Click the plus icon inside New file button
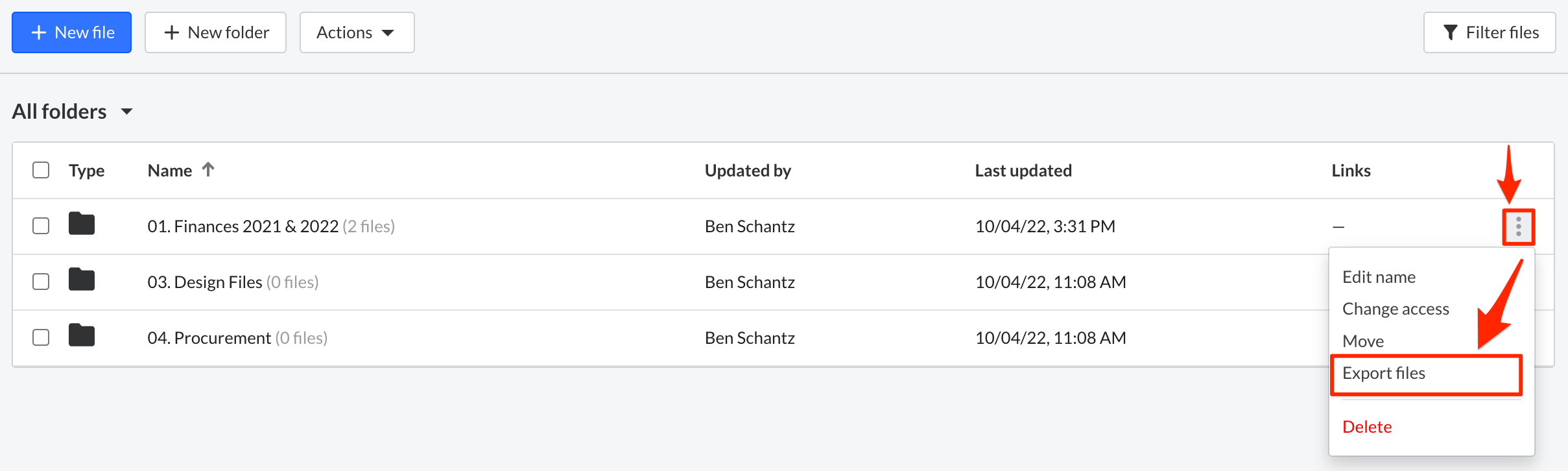1568x471 pixels. click(x=40, y=32)
